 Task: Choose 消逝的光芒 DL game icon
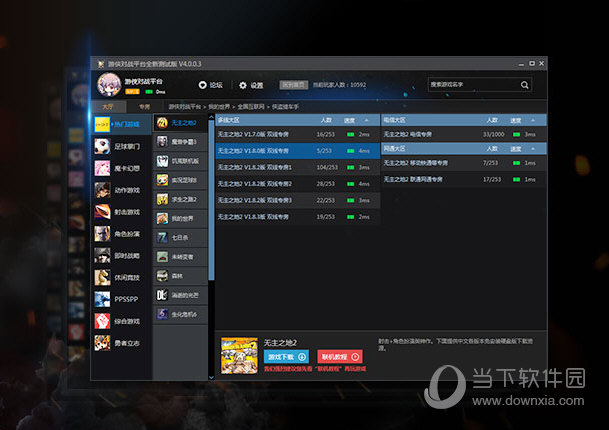point(162,295)
